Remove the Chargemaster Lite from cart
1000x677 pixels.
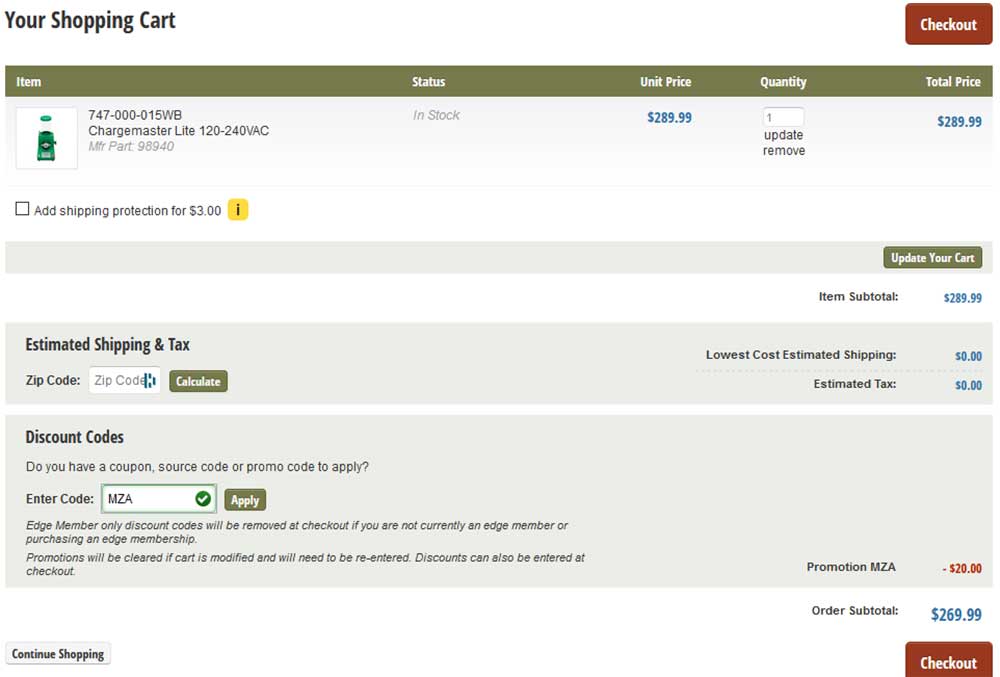coord(784,150)
